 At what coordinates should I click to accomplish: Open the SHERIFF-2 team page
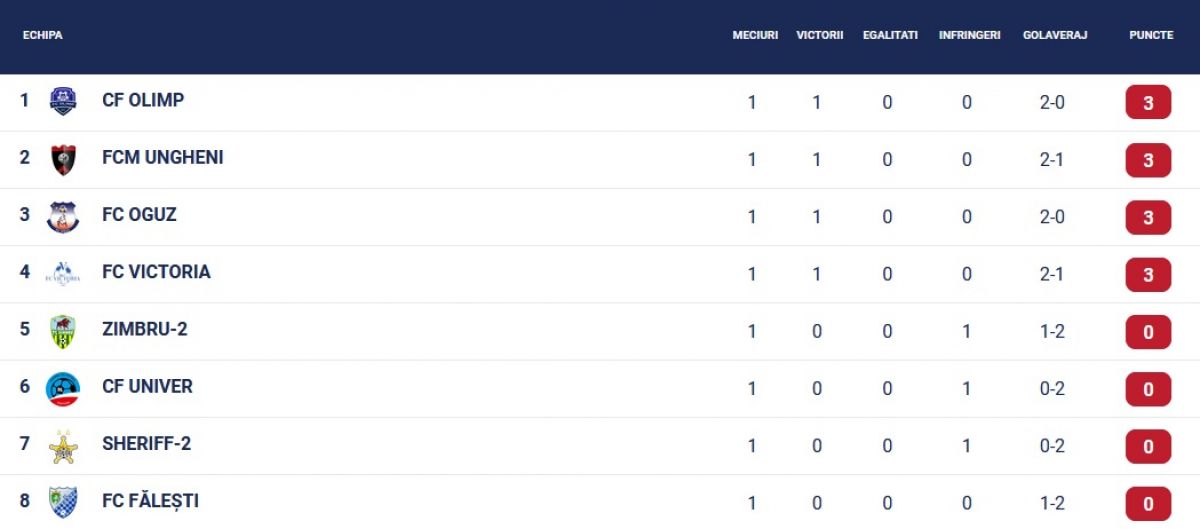pos(146,444)
